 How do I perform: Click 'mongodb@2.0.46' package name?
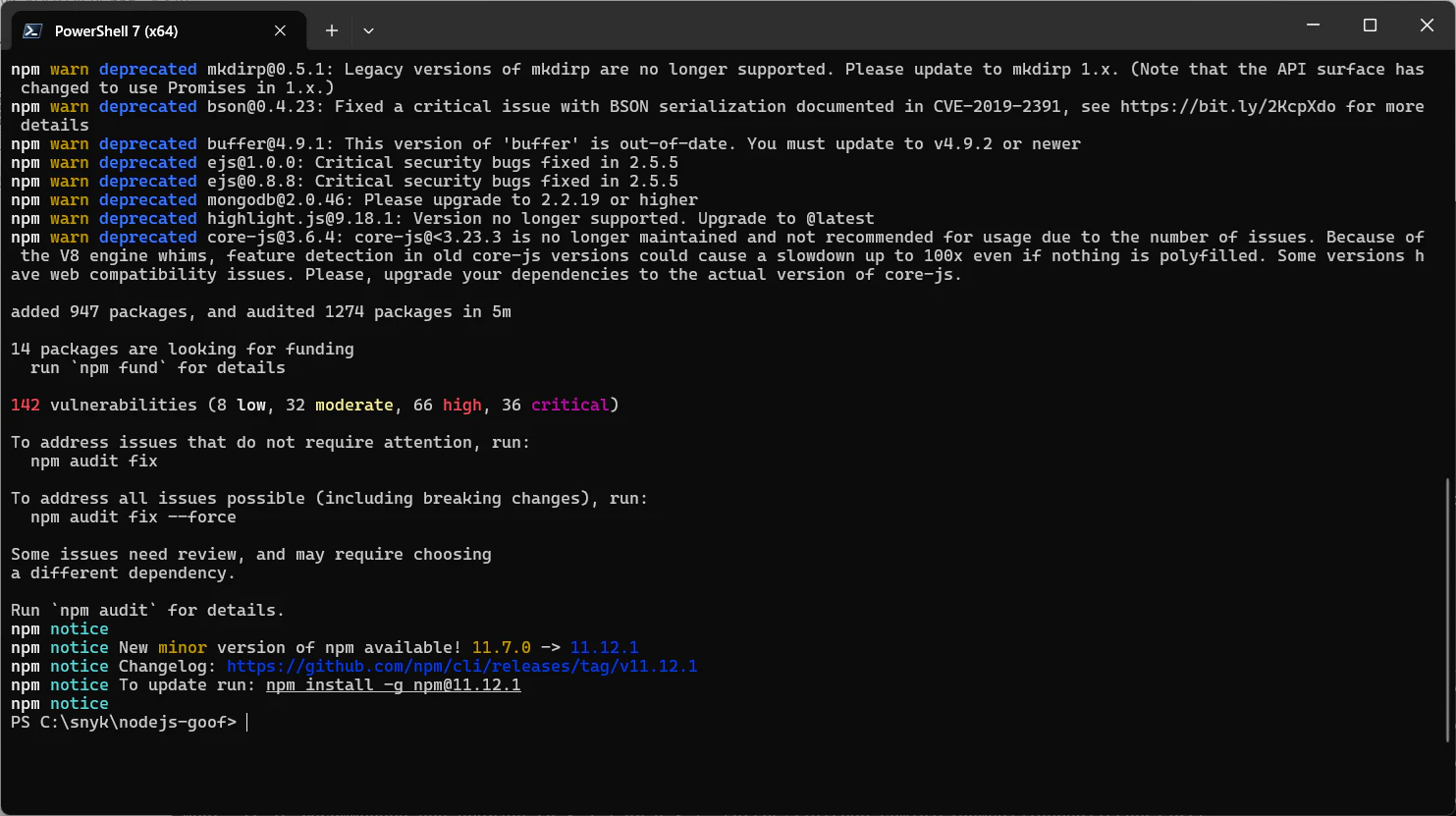point(280,199)
